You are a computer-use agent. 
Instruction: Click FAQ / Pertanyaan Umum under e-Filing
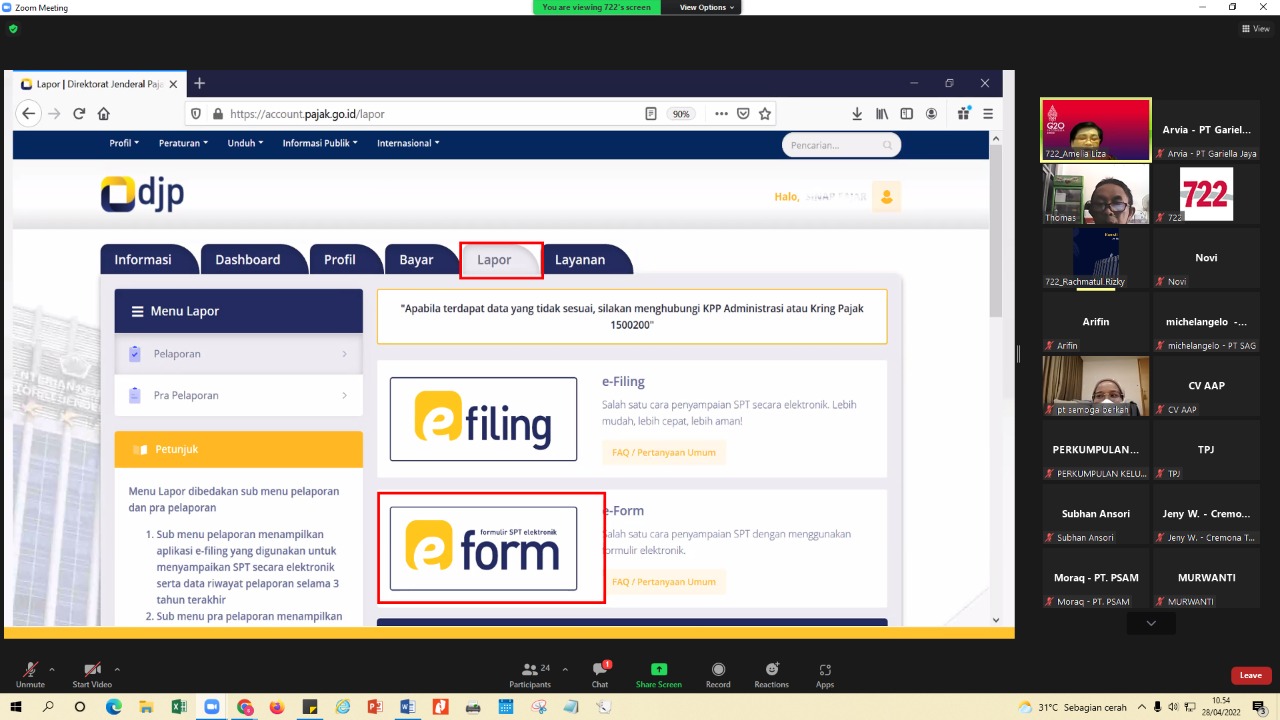click(x=663, y=453)
